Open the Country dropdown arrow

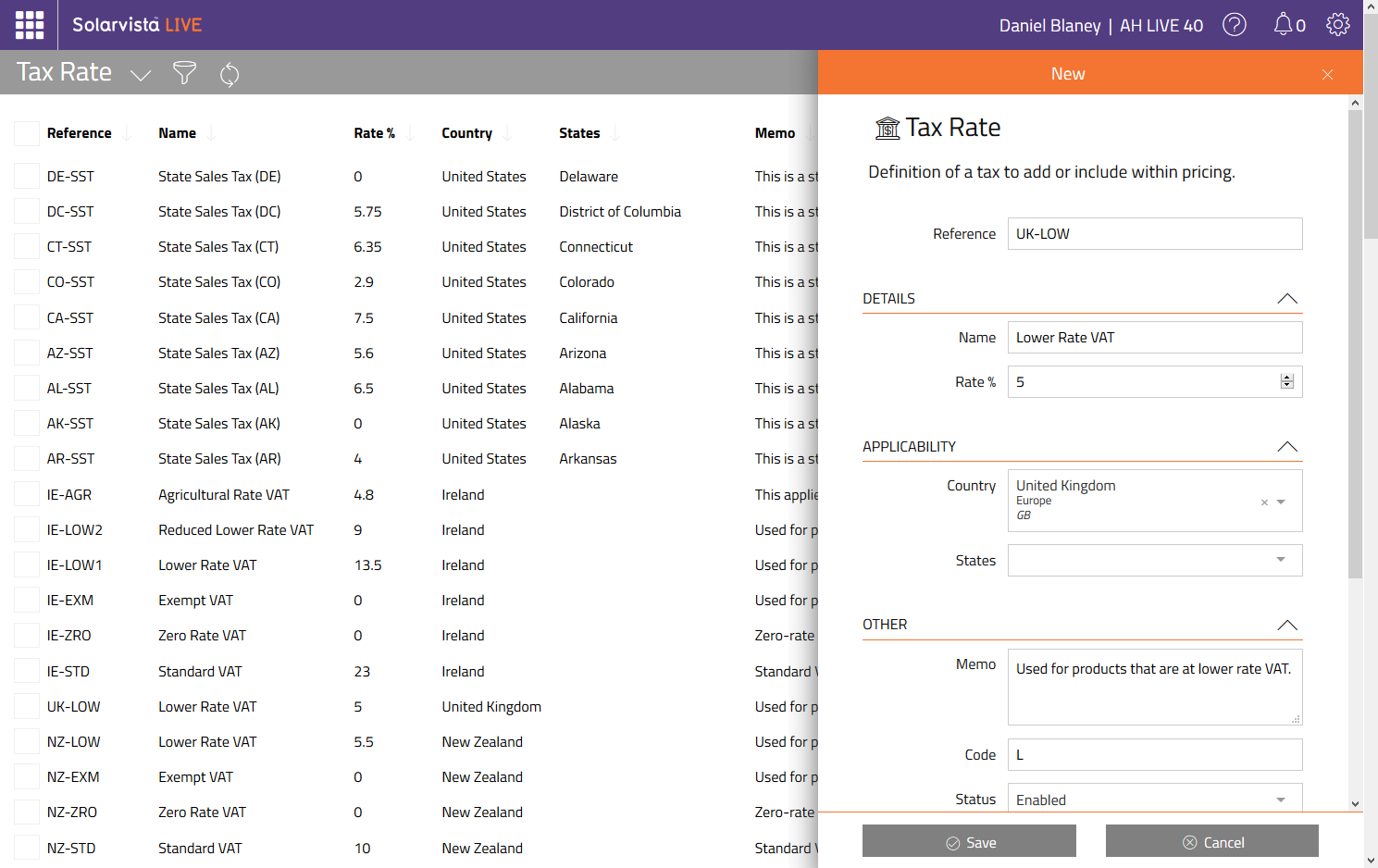click(x=1281, y=502)
